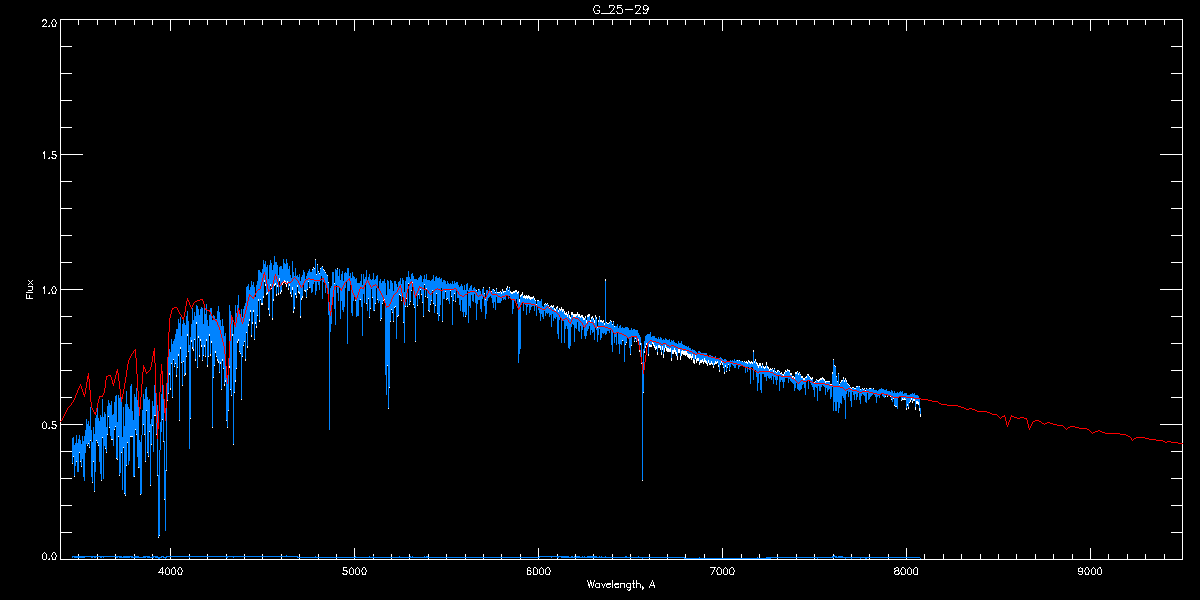Click the "4000" wavelength tick label
1200x600 pixels.
[x=170, y=572]
